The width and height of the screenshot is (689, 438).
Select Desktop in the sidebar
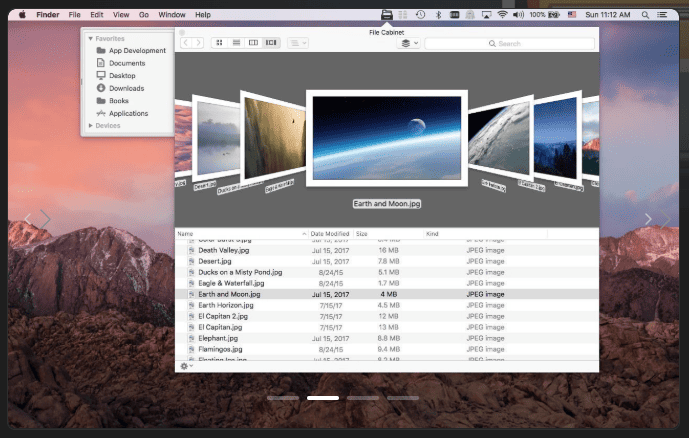tap(116, 76)
